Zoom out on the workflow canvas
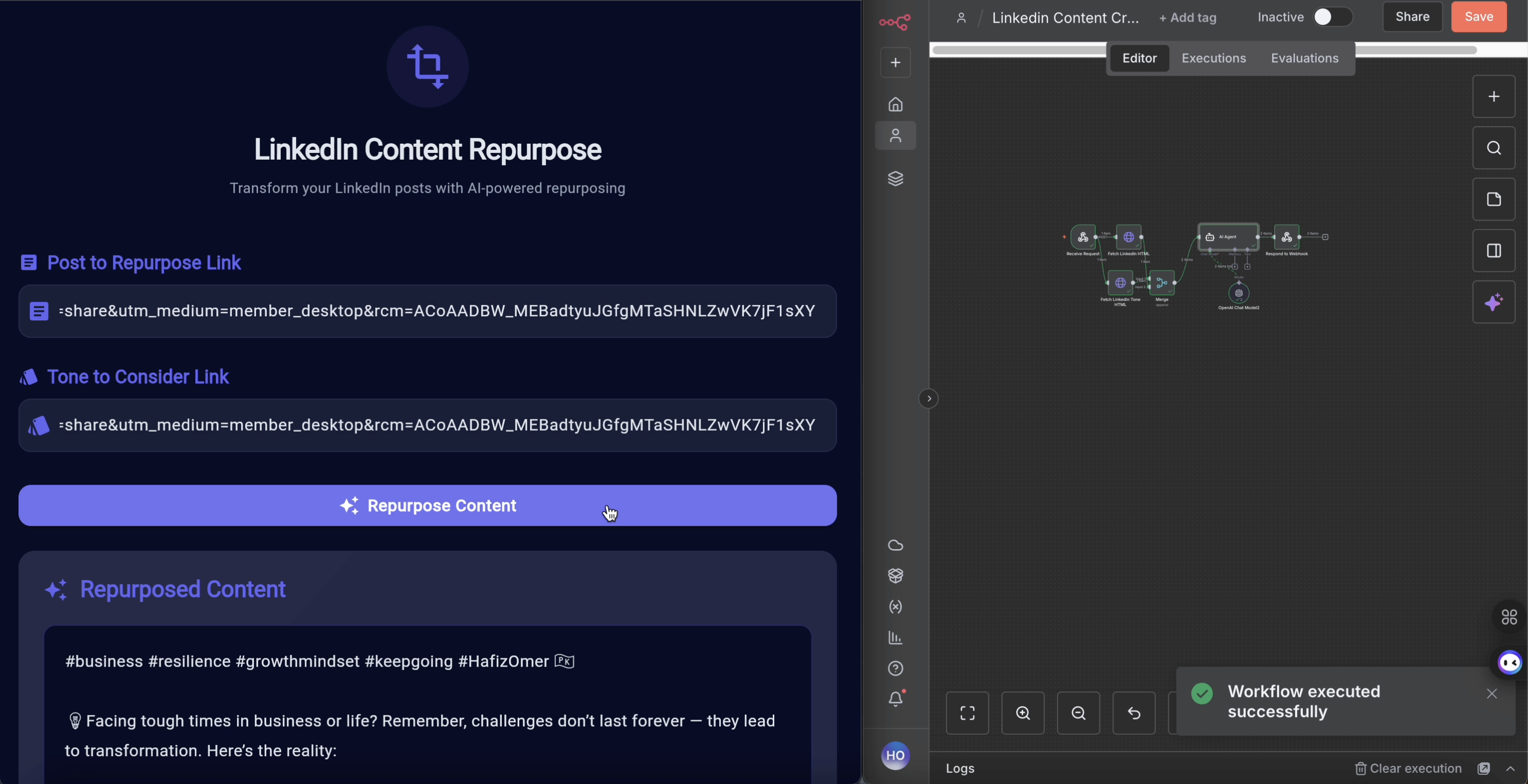The width and height of the screenshot is (1528, 784). [x=1078, y=713]
